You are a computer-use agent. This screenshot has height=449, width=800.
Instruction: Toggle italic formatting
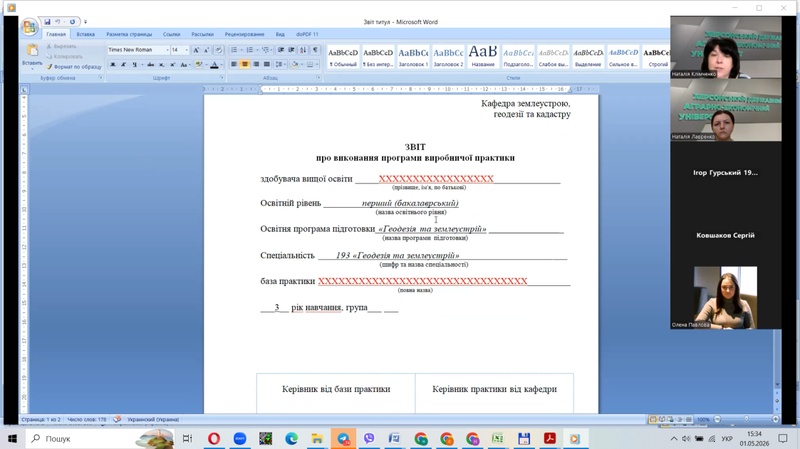[x=123, y=65]
